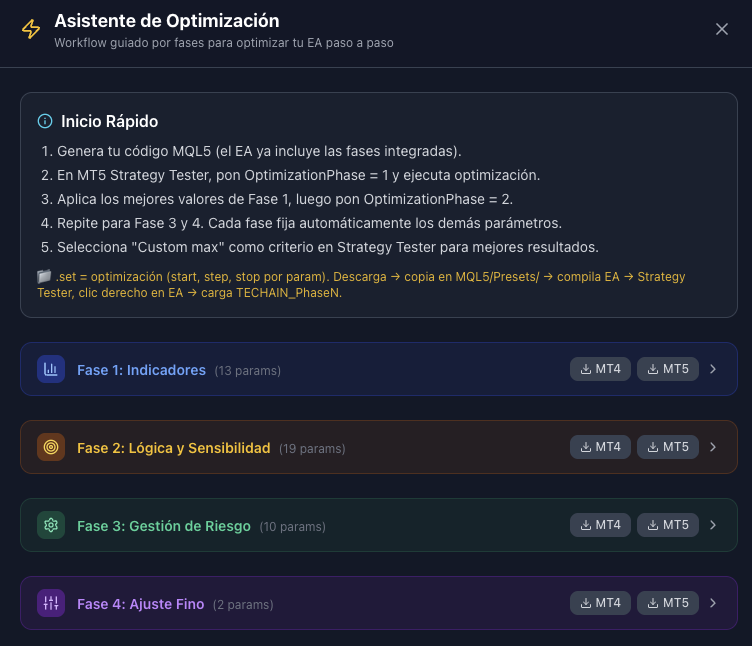This screenshot has height=646, width=752.
Task: Download MT5 preset for Fase 3
Action: pos(667,525)
